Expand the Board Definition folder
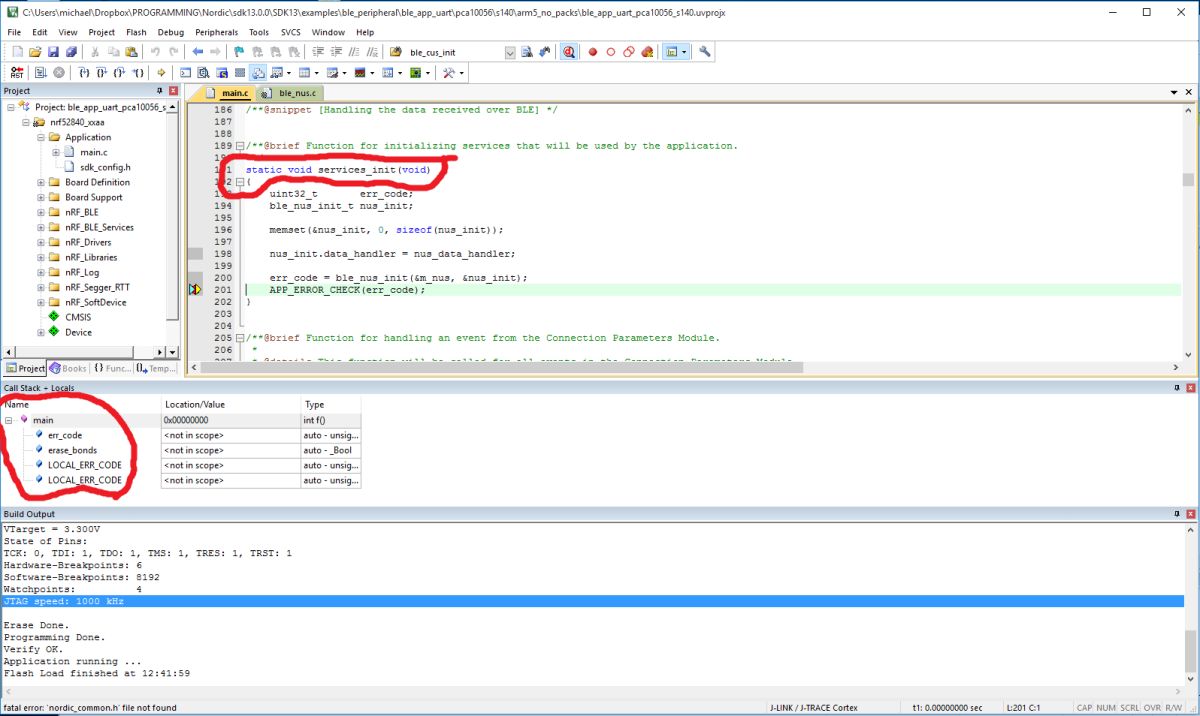The image size is (1200, 716). pyautogui.click(x=41, y=182)
